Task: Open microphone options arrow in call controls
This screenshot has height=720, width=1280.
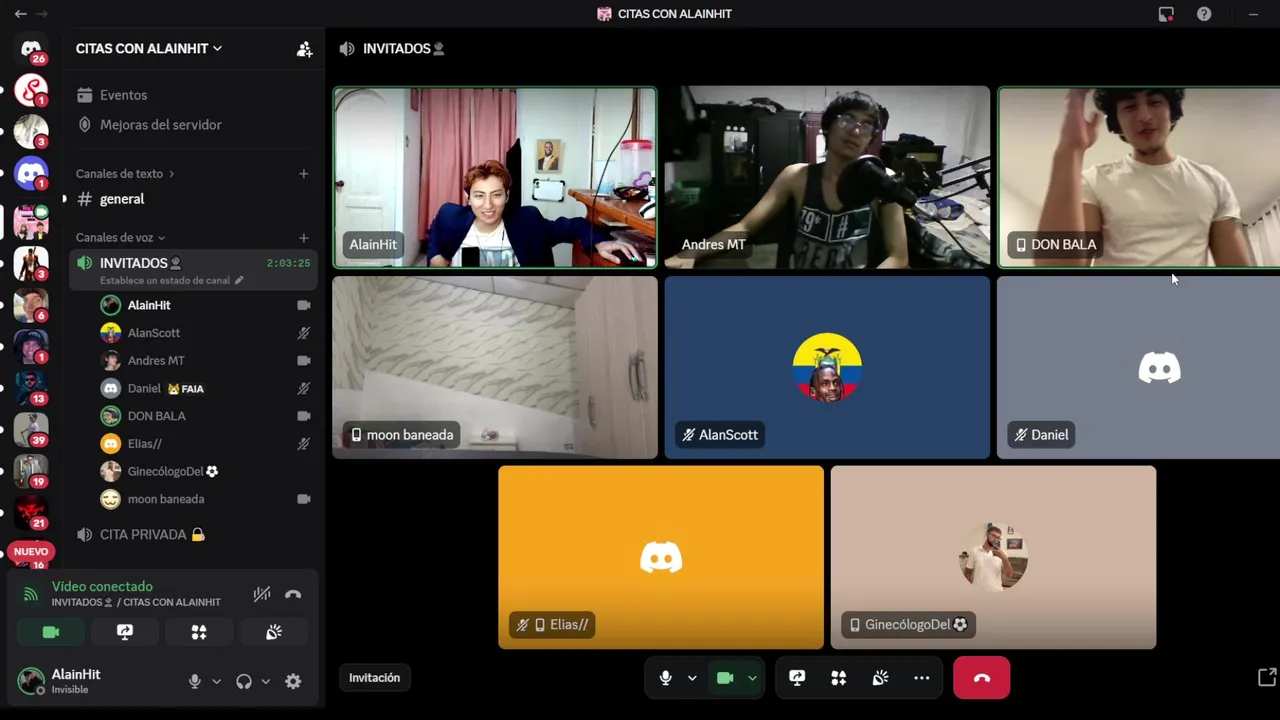Action: pos(692,678)
